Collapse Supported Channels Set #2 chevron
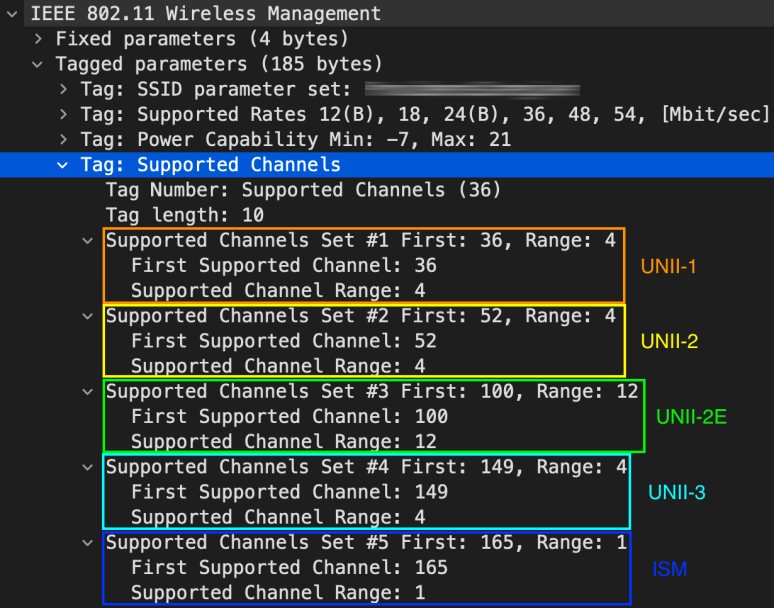 coord(88,316)
